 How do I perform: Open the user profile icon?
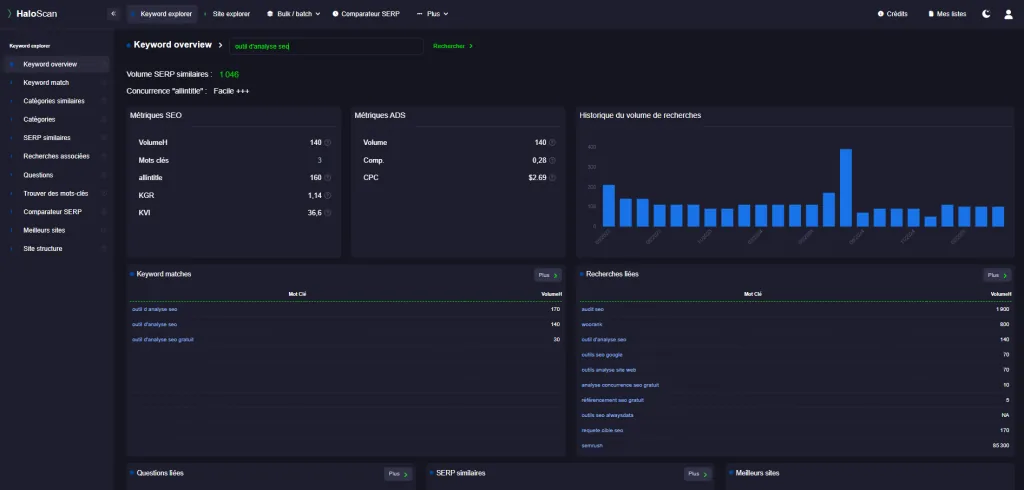point(1008,14)
